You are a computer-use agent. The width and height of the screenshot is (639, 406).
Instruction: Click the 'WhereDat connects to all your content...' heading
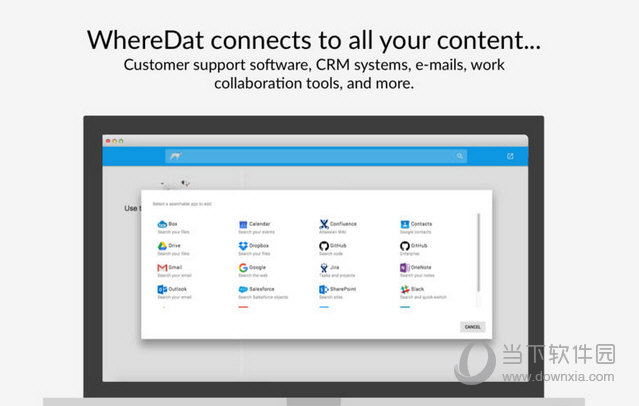pos(314,40)
